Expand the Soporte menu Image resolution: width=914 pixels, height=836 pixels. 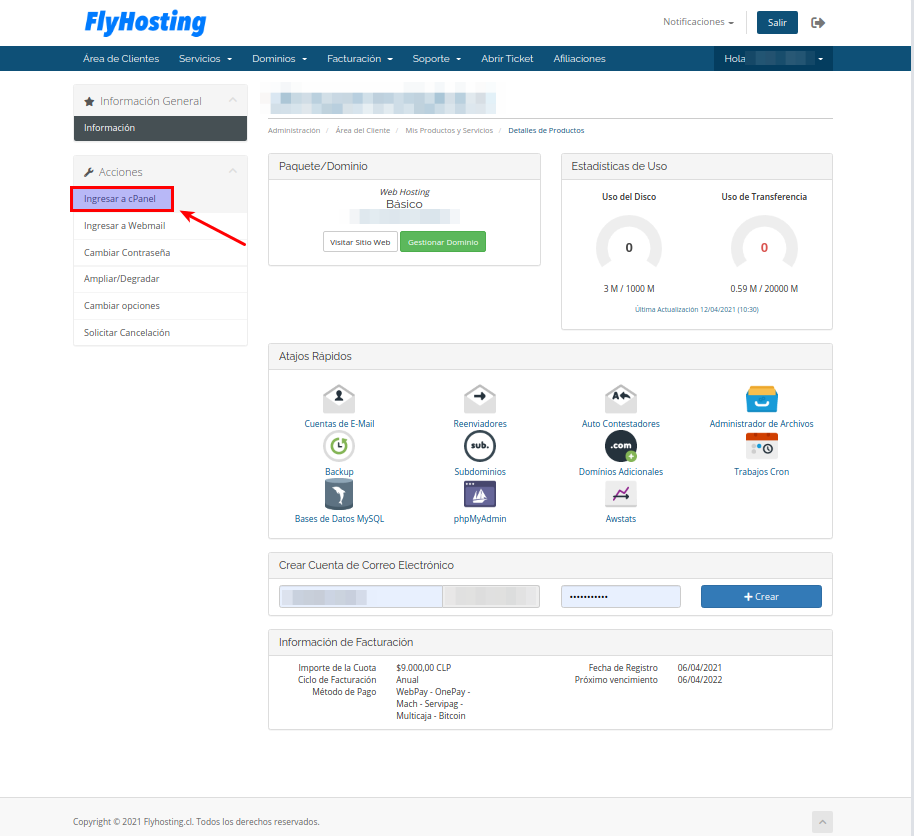(x=437, y=58)
